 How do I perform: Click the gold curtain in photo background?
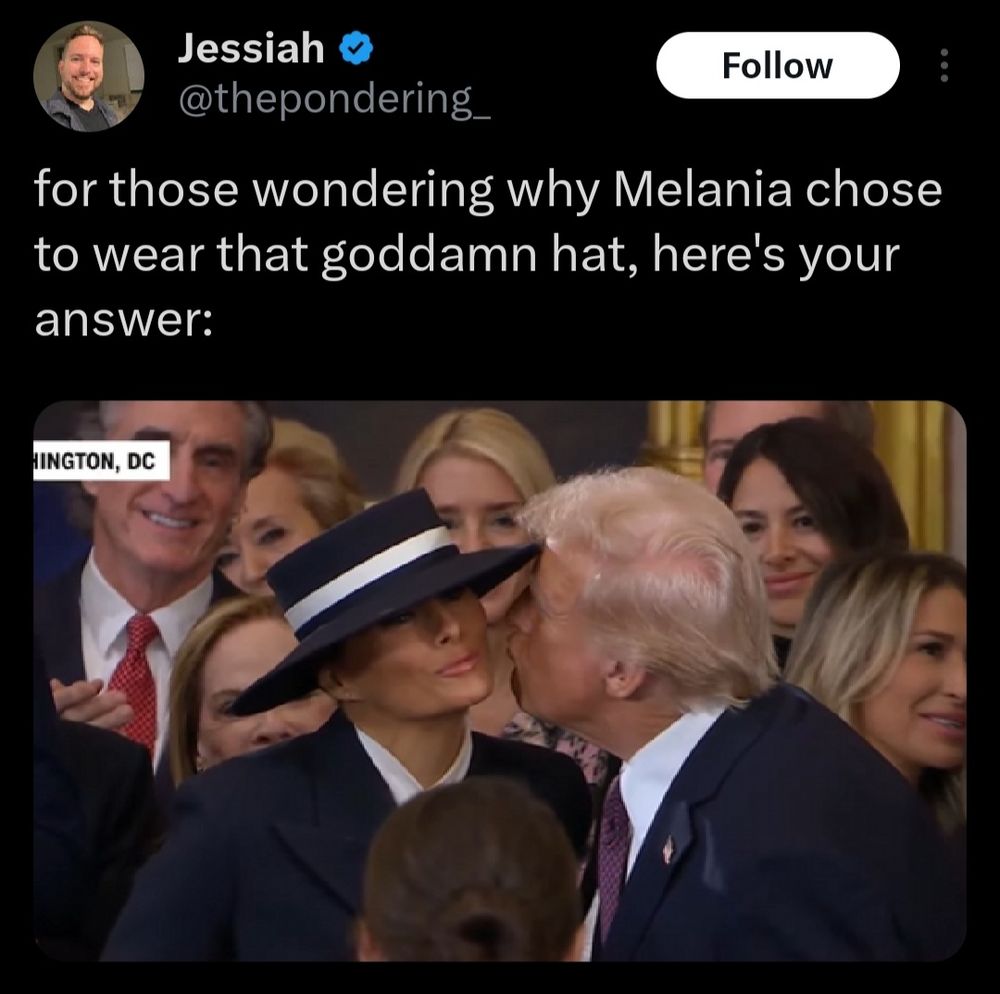pyautogui.click(x=909, y=472)
